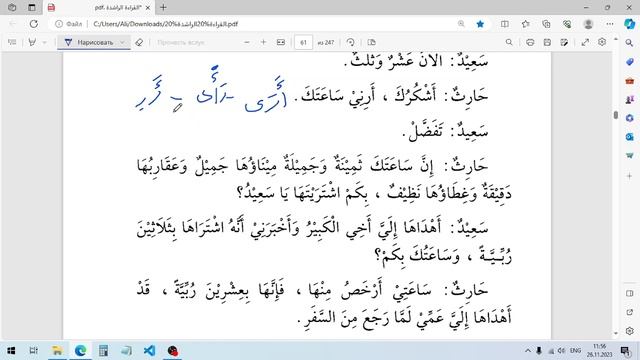The height and width of the screenshot is (360, 640).
Task: Switch the ENG input language
Action: [576, 351]
